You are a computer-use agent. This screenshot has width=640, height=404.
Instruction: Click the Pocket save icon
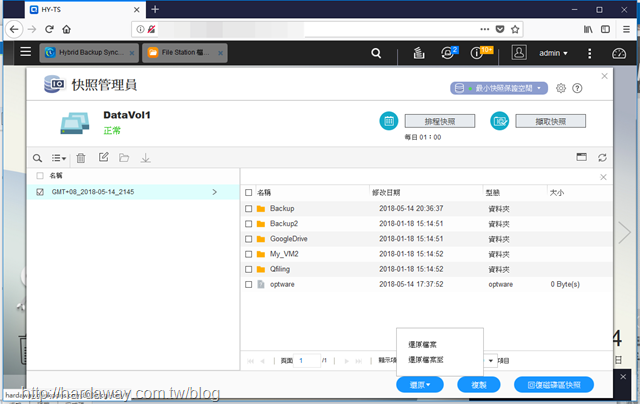coord(500,29)
